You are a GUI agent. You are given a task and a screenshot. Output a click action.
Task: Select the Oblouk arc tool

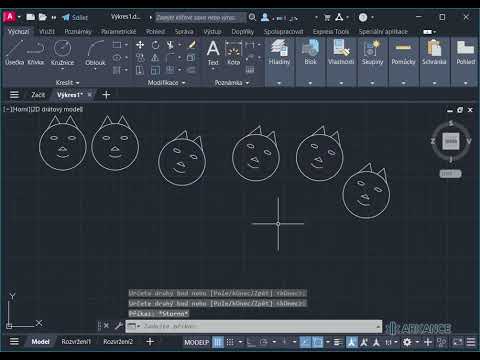tap(95, 53)
